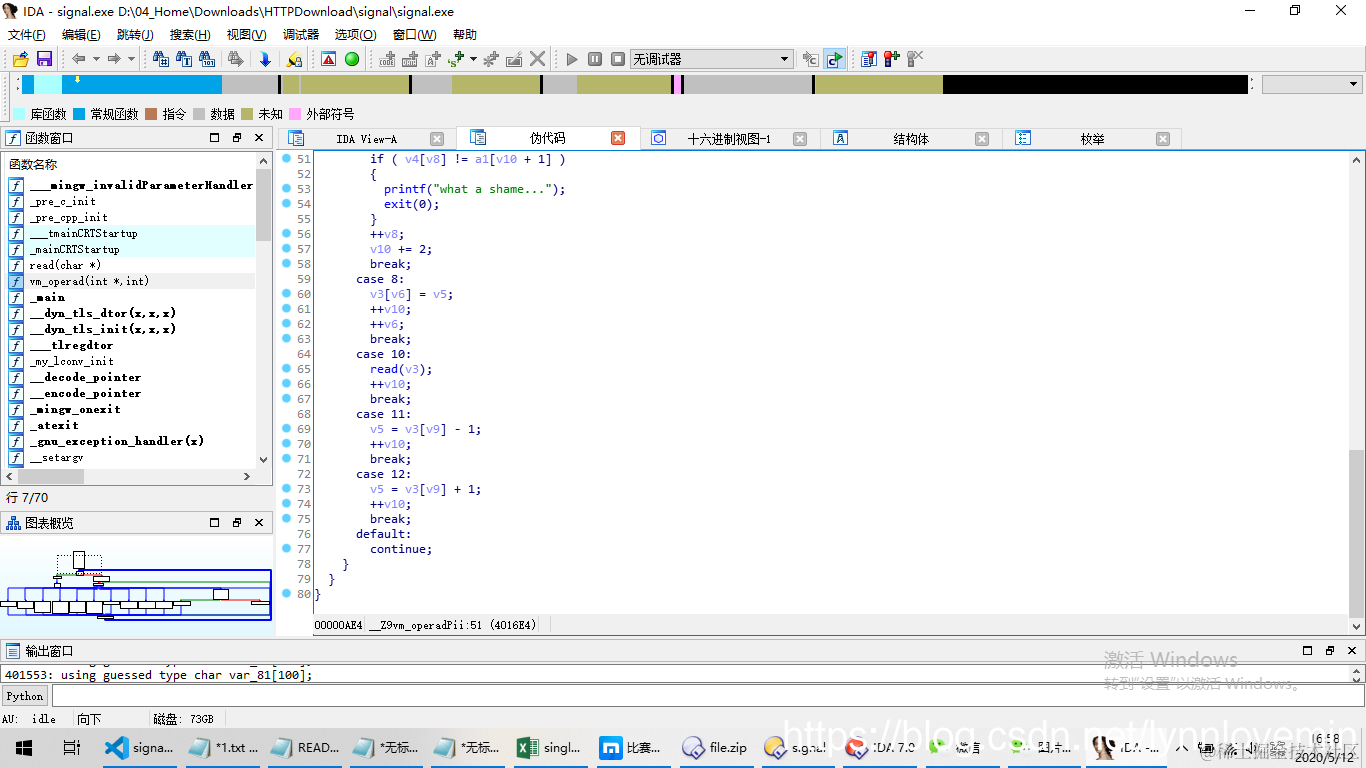Close the 伪代码 tab with red X

coord(618,139)
